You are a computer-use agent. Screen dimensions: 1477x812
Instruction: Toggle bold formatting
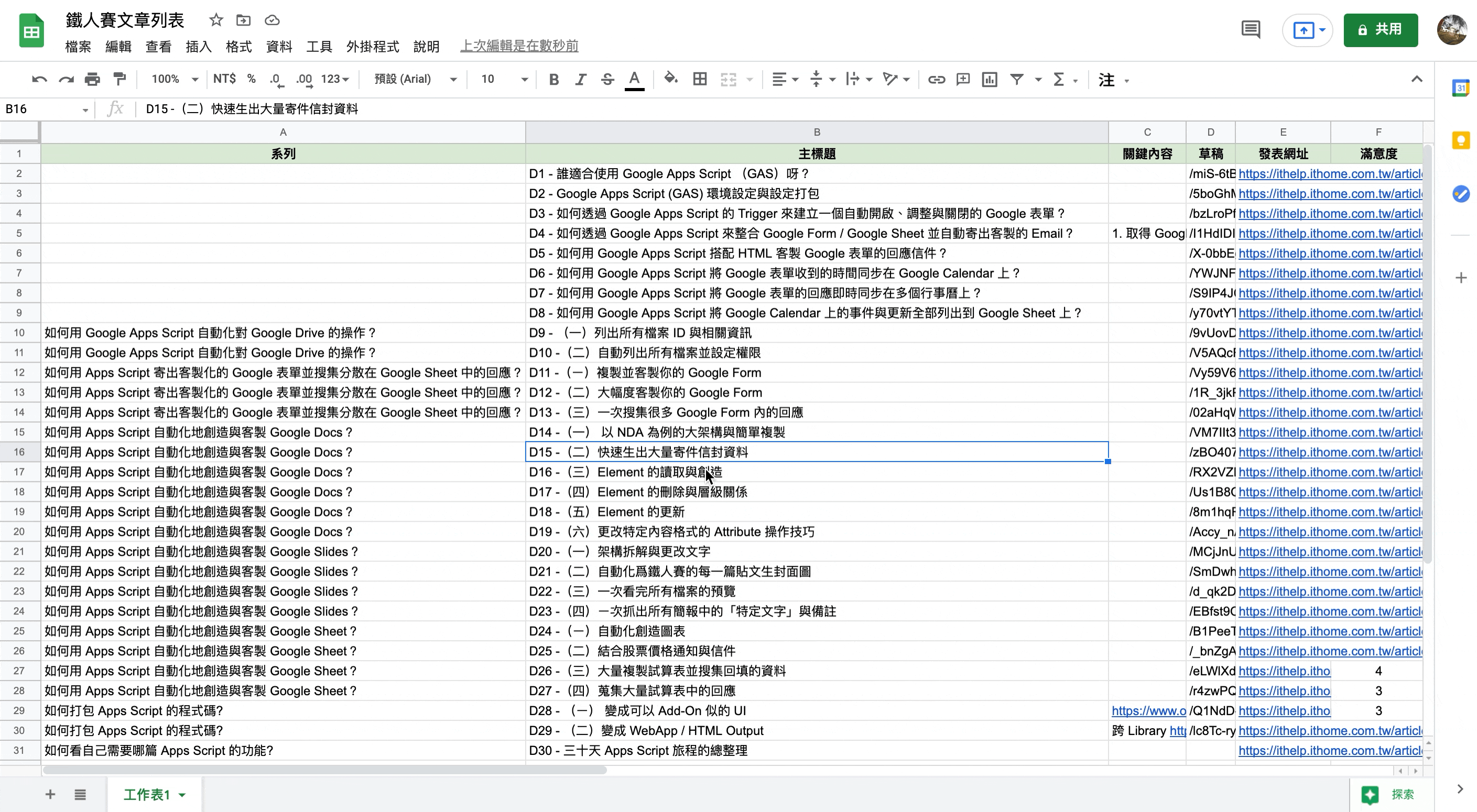point(553,79)
